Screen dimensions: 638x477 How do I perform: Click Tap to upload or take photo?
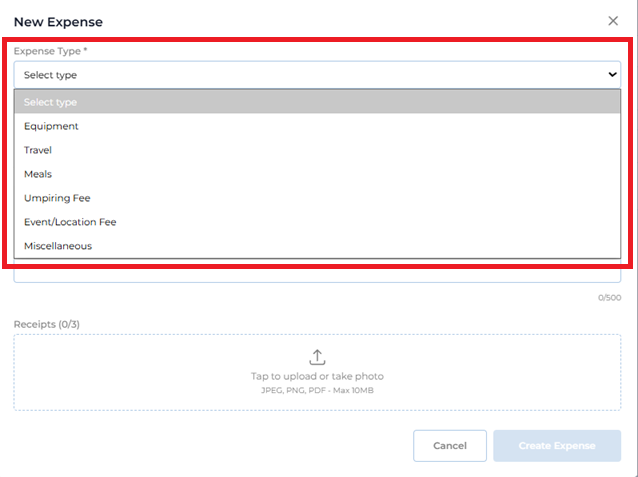coord(317,376)
